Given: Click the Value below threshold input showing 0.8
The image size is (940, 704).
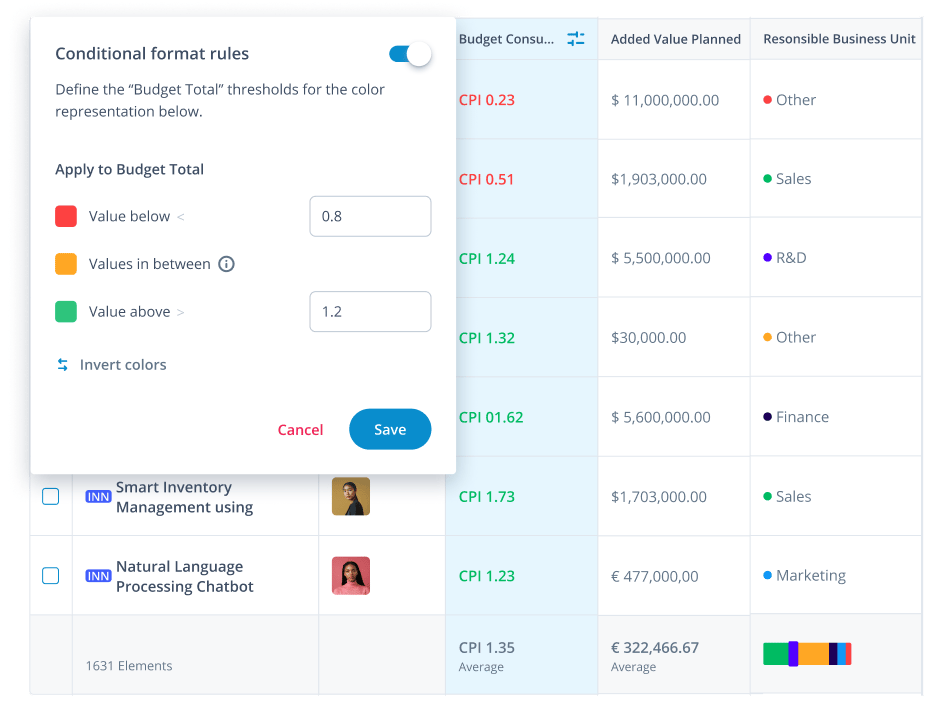Looking at the screenshot, I should pos(370,216).
